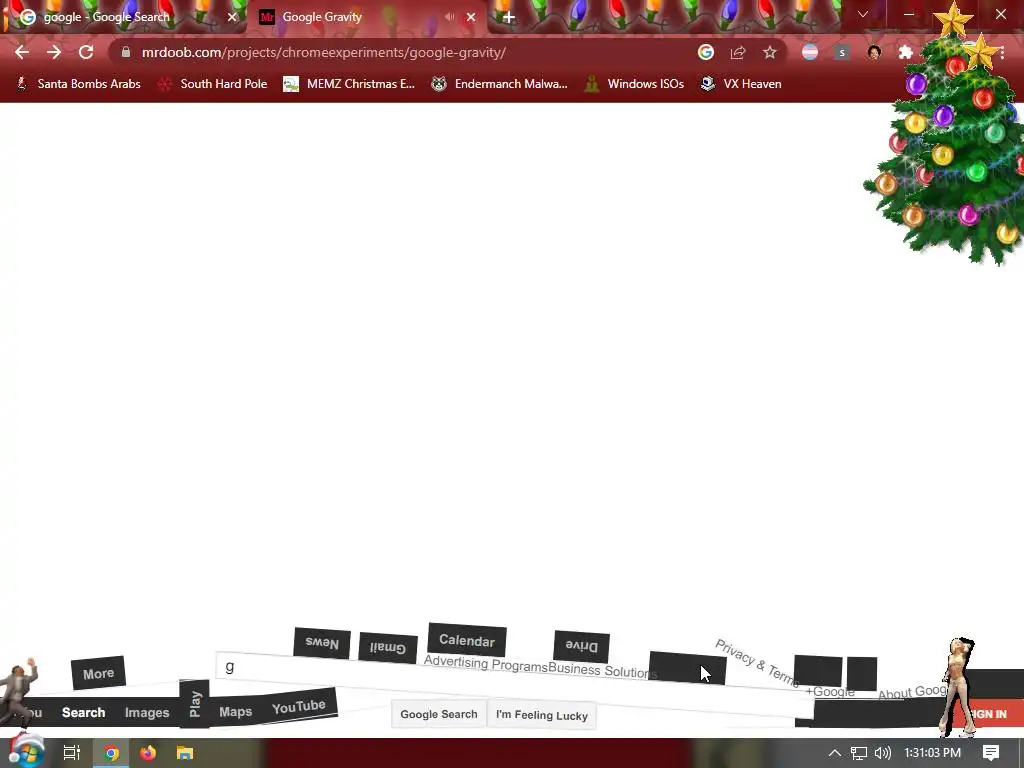Image resolution: width=1024 pixels, height=768 pixels.
Task: Click the Chrome taskbar icon
Action: [112, 753]
